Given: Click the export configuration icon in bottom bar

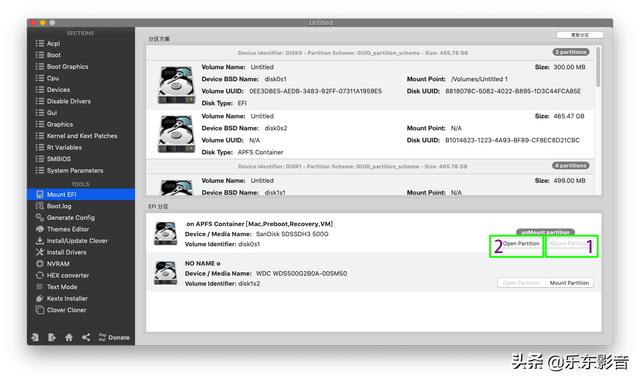Looking at the screenshot, I should pyautogui.click(x=52, y=337).
